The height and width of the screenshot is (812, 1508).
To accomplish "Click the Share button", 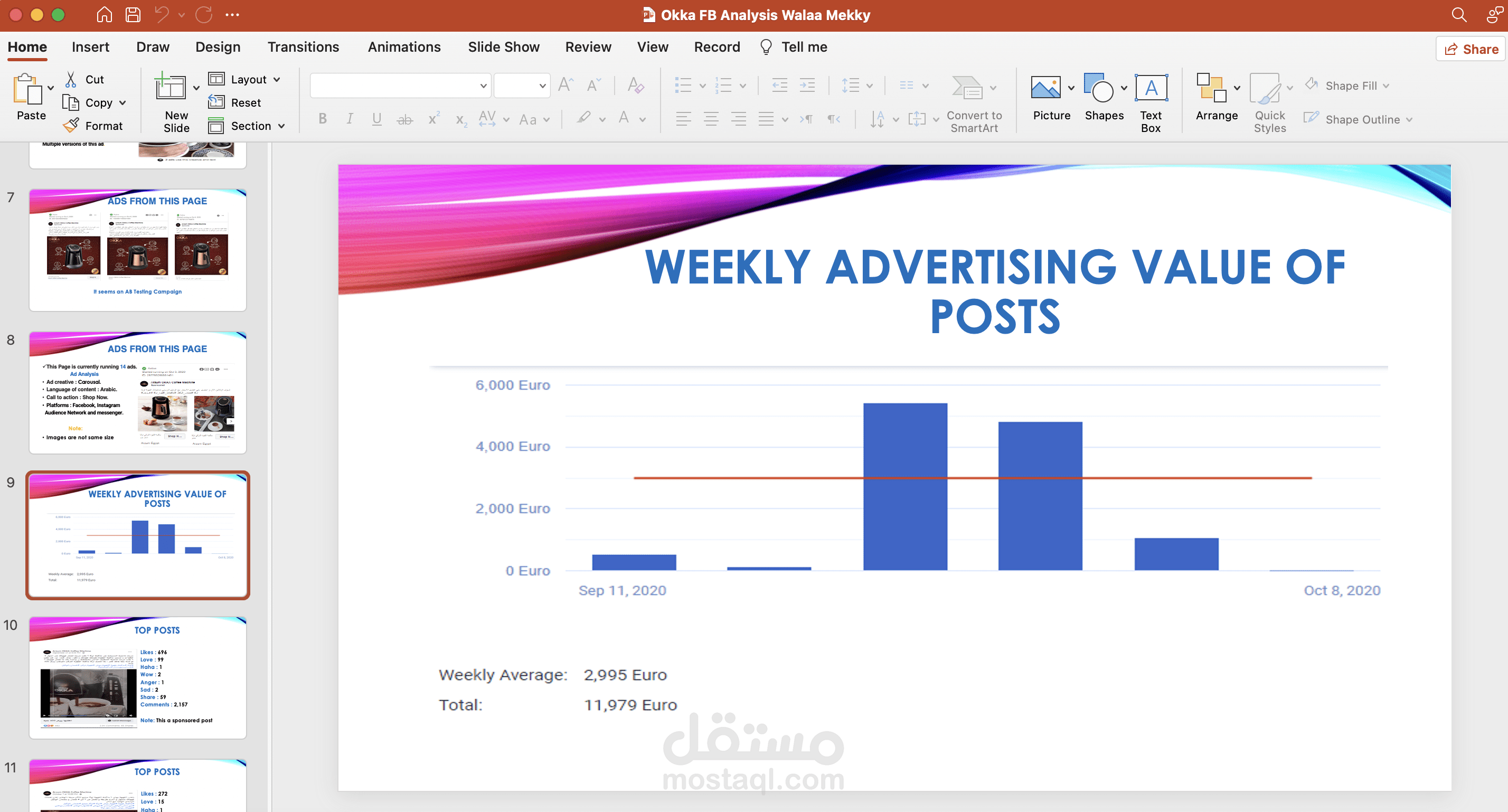I will coord(1470,49).
